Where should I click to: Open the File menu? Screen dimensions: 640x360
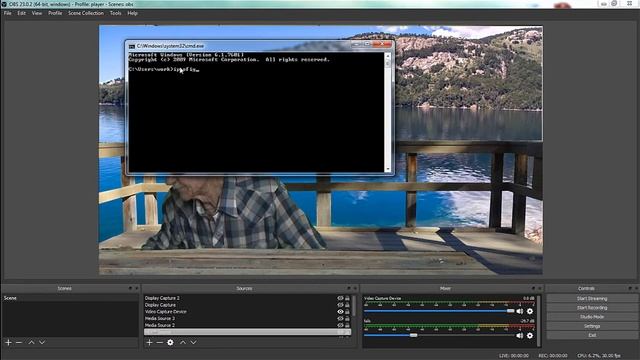click(x=7, y=13)
